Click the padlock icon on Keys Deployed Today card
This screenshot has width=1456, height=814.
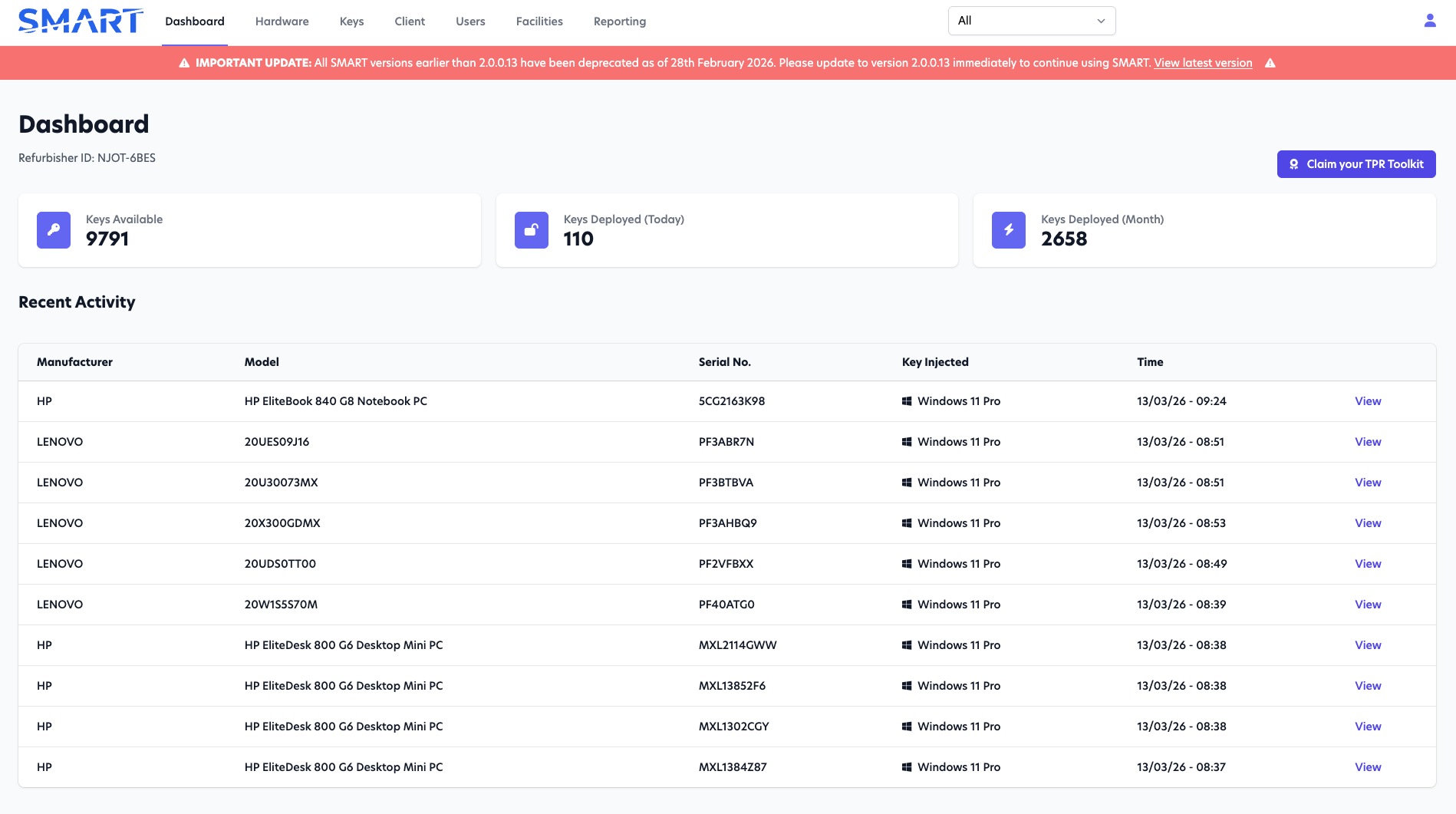click(530, 229)
